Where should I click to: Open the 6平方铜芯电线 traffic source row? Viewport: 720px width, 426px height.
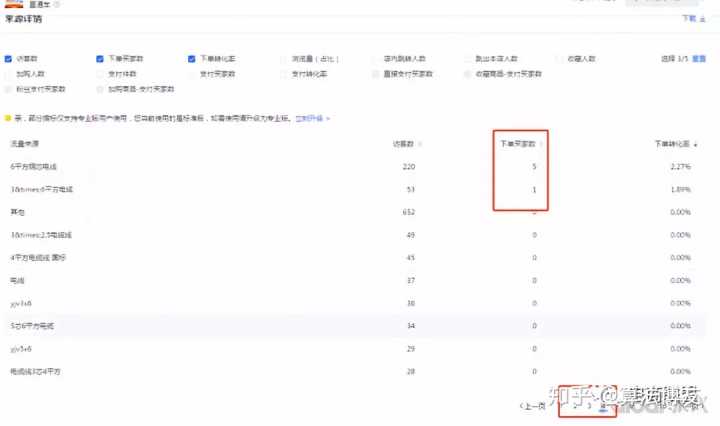34,166
